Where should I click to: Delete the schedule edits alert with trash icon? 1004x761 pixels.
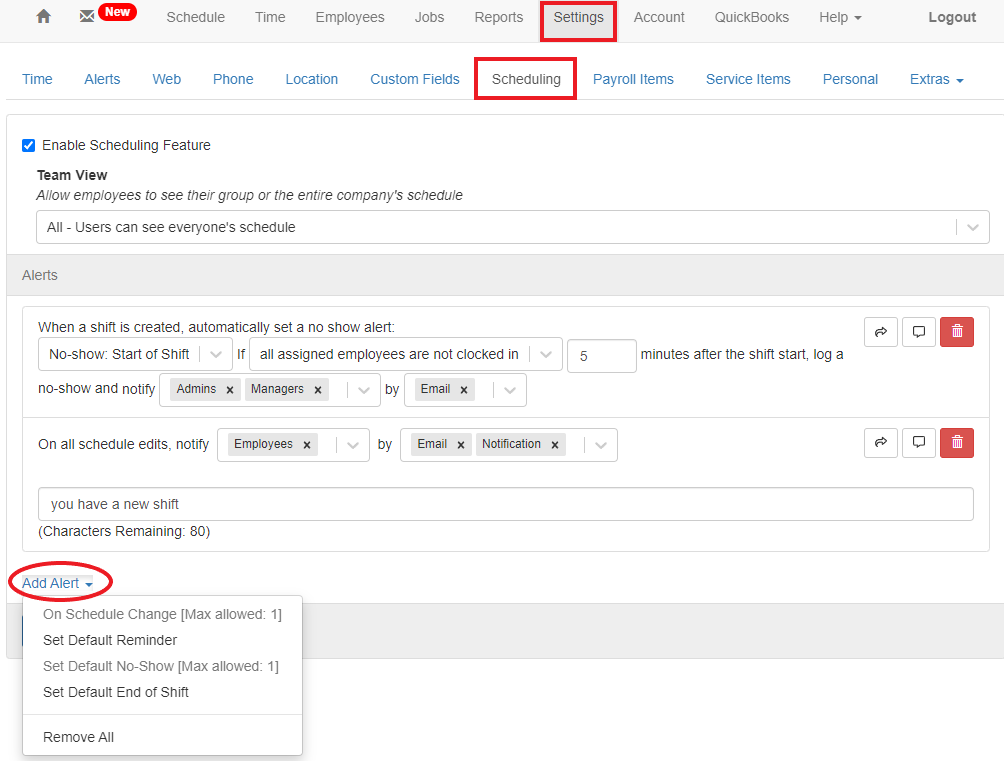[957, 443]
